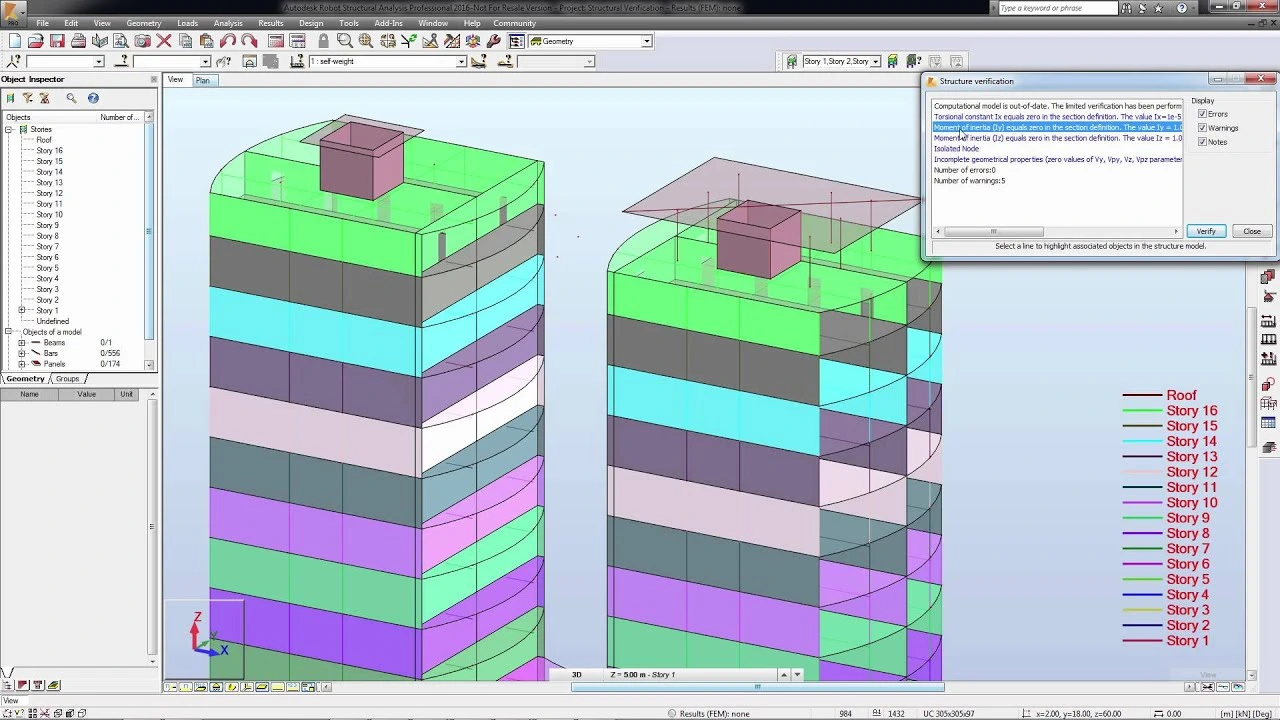Select Story 1 in the tree
Viewport: 1280px width, 720px height.
(47, 311)
